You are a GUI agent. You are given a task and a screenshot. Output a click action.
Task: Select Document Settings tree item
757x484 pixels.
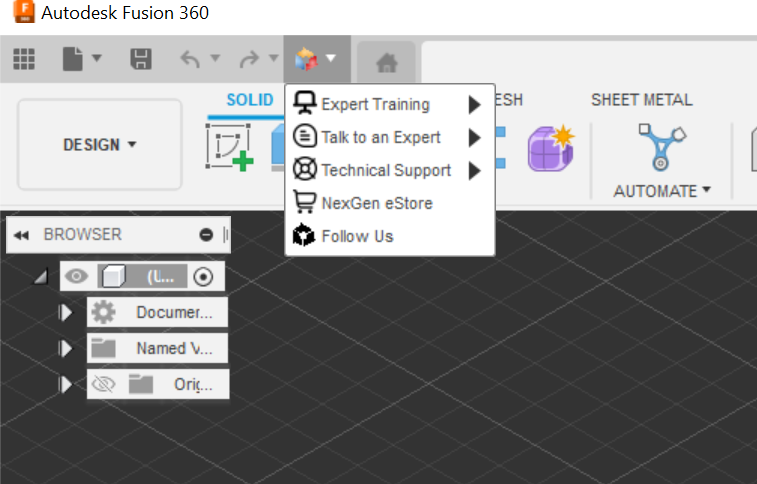tap(157, 312)
